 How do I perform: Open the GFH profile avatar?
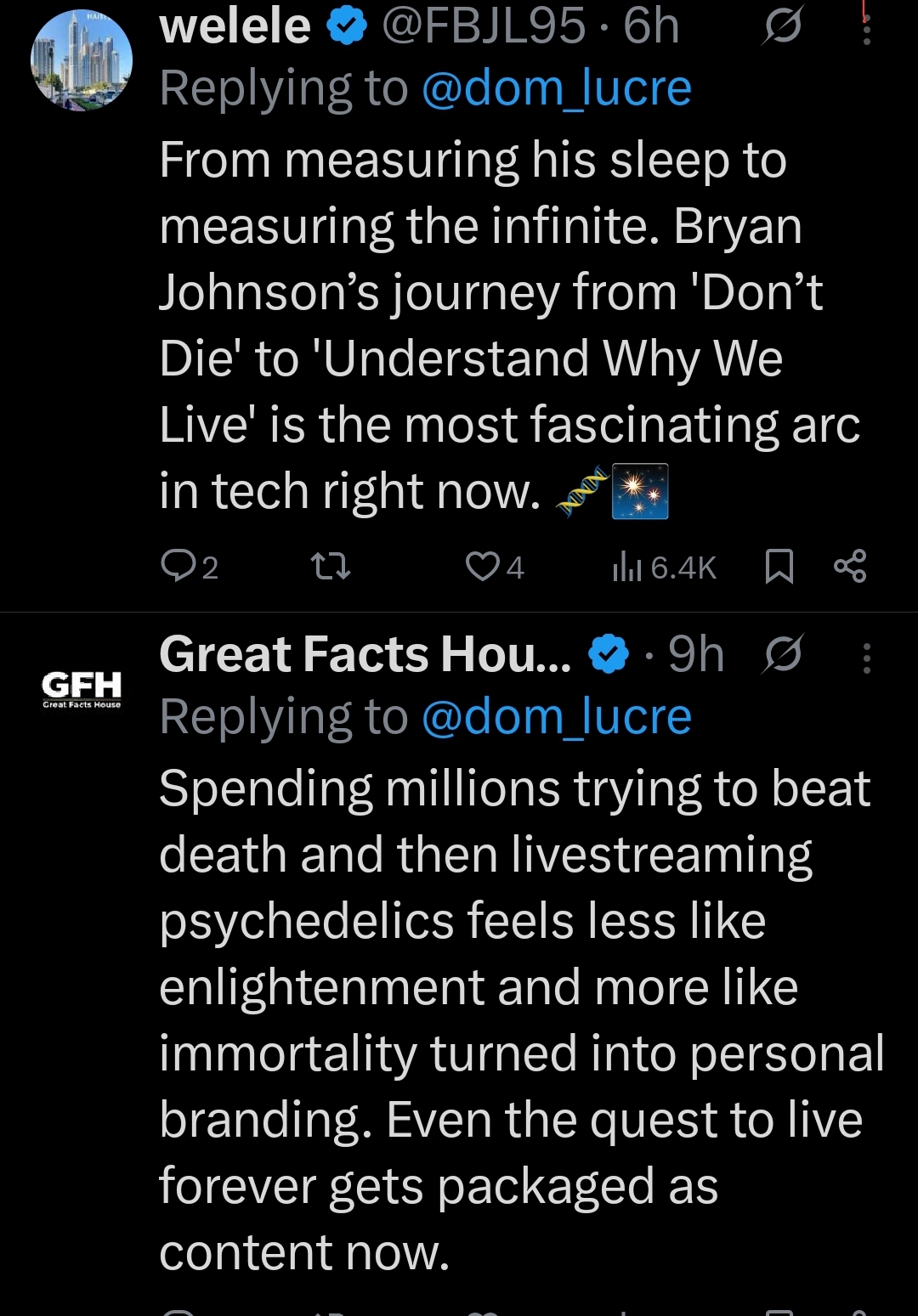tap(82, 688)
